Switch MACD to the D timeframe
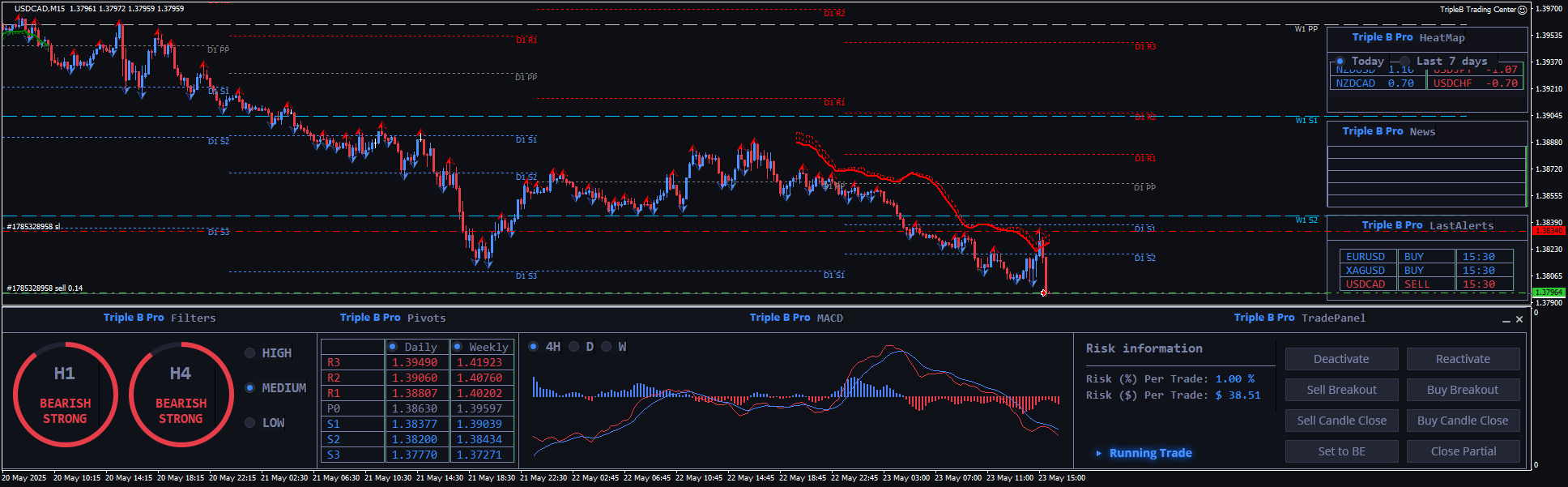The width and height of the screenshot is (1568, 487). 574,347
